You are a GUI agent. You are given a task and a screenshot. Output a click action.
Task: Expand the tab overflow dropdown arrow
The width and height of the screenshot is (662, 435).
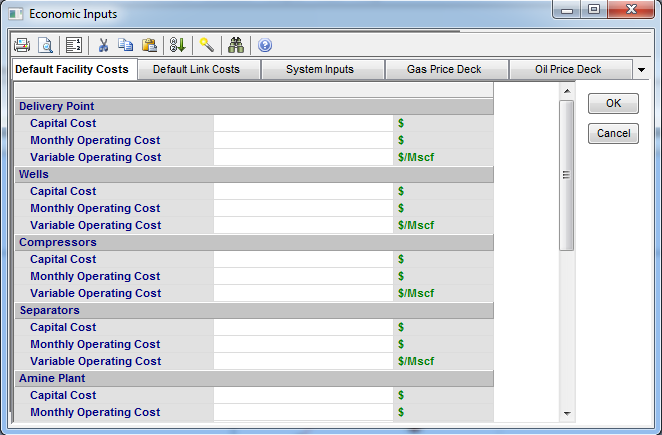(x=641, y=70)
